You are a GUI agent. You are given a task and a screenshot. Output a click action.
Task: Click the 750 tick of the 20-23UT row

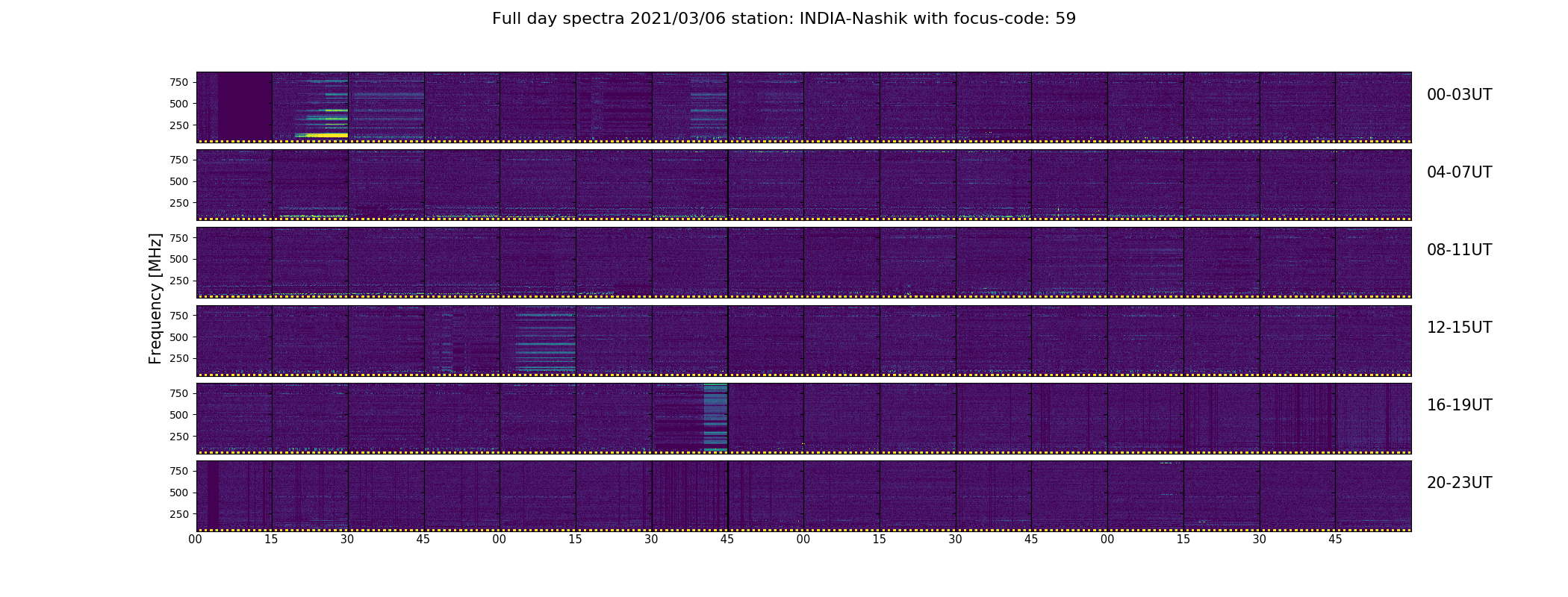pyautogui.click(x=179, y=471)
